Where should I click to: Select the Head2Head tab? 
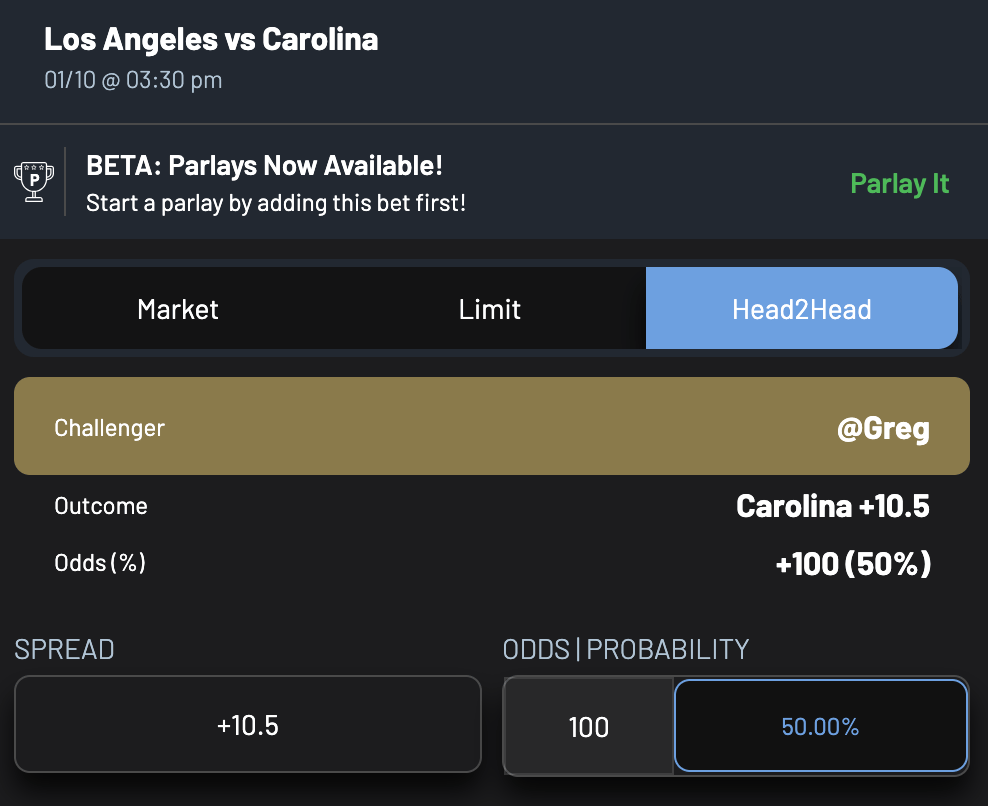(x=802, y=309)
